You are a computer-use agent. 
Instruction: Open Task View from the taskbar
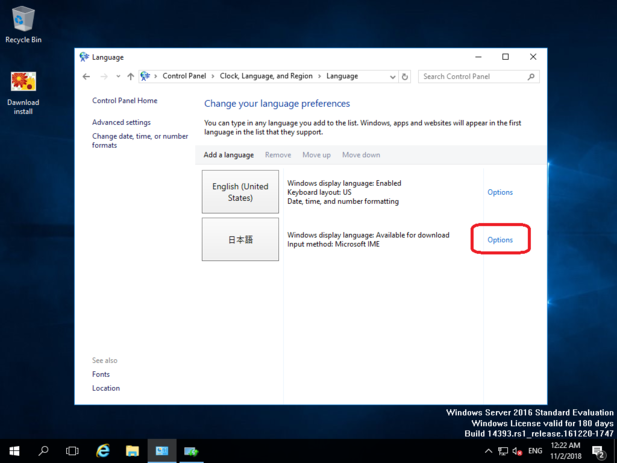pyautogui.click(x=72, y=451)
